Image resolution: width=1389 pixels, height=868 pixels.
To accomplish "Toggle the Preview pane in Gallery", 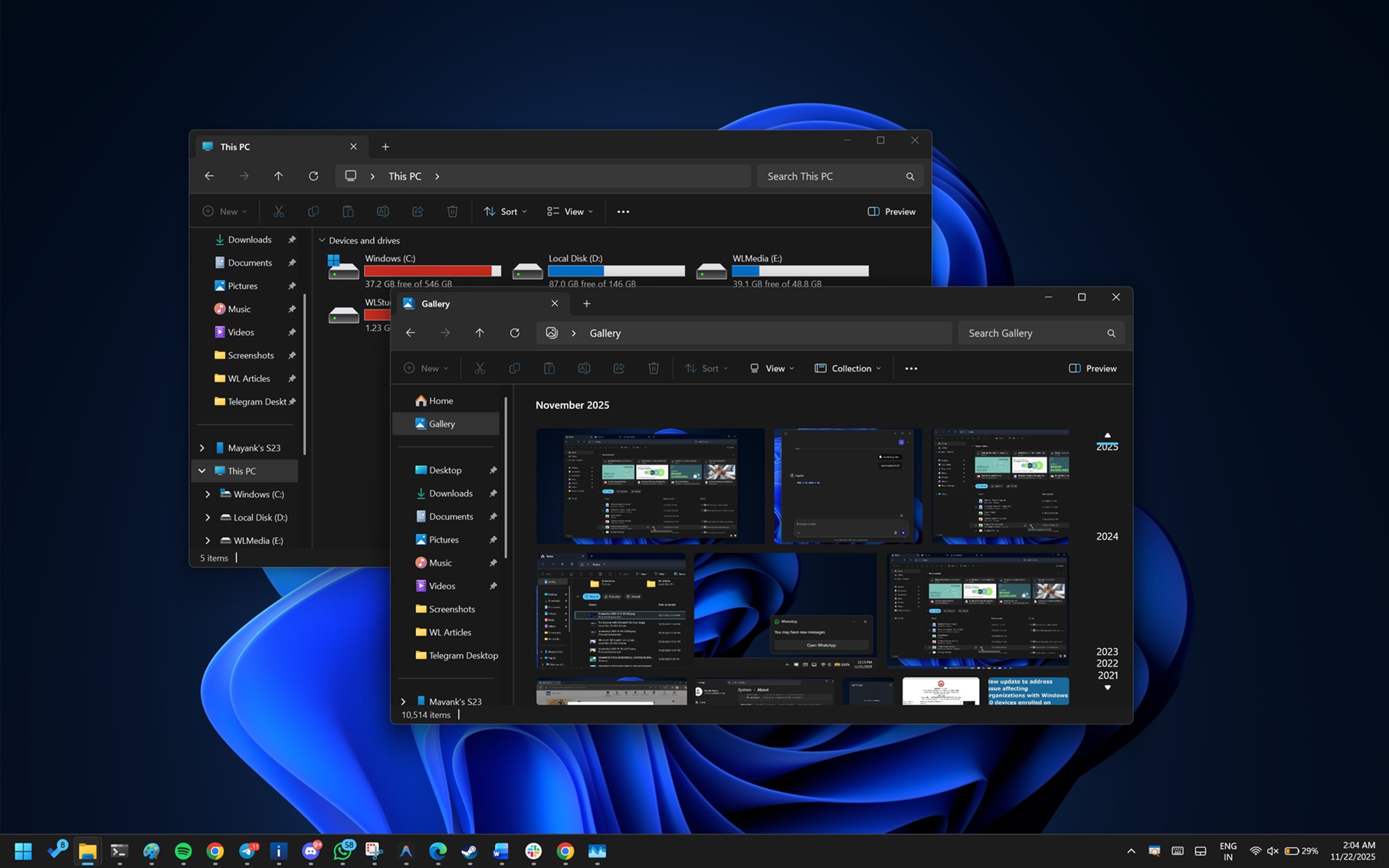I will [1092, 368].
